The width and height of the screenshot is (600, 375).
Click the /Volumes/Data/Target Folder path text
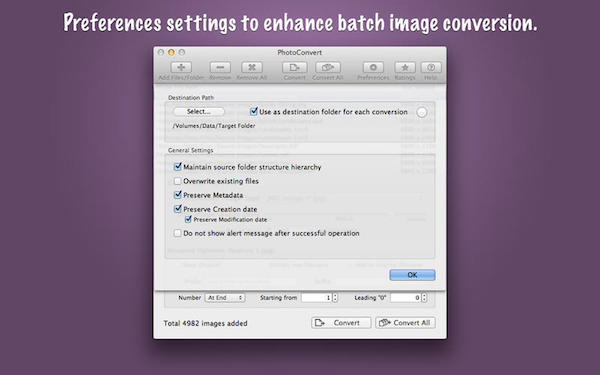coord(214,126)
